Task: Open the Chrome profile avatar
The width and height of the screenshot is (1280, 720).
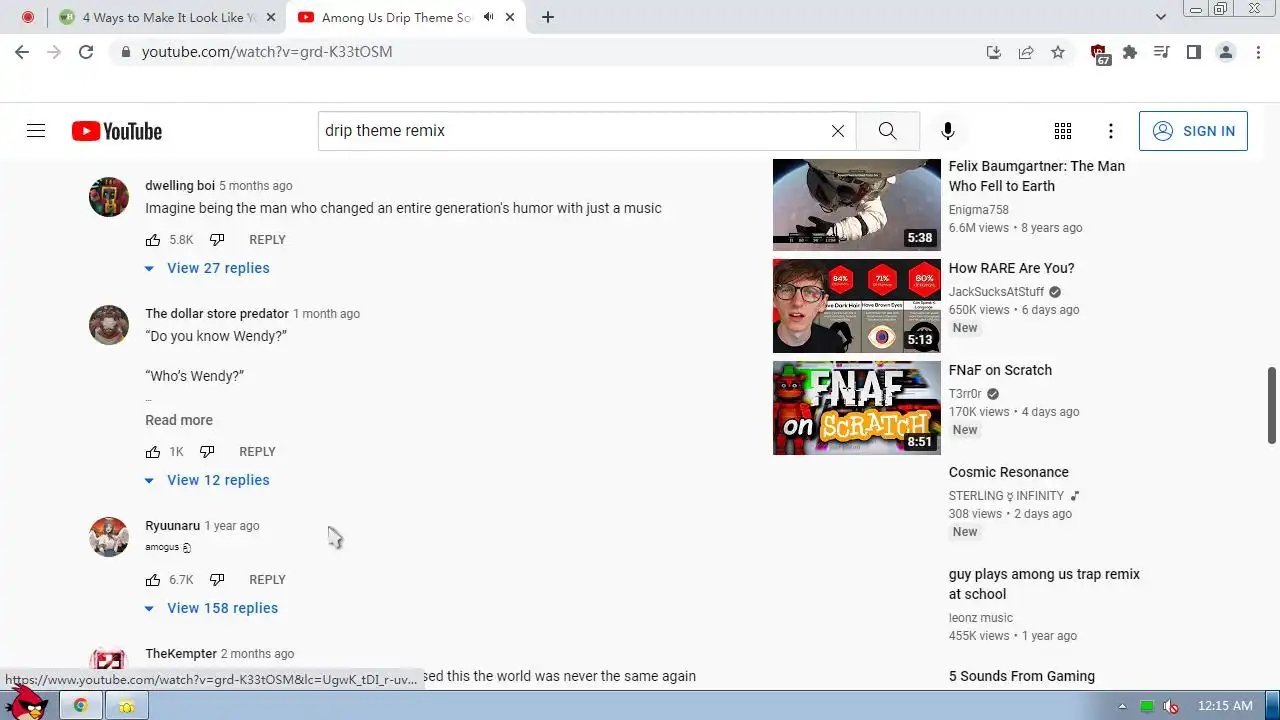Action: click(1225, 52)
